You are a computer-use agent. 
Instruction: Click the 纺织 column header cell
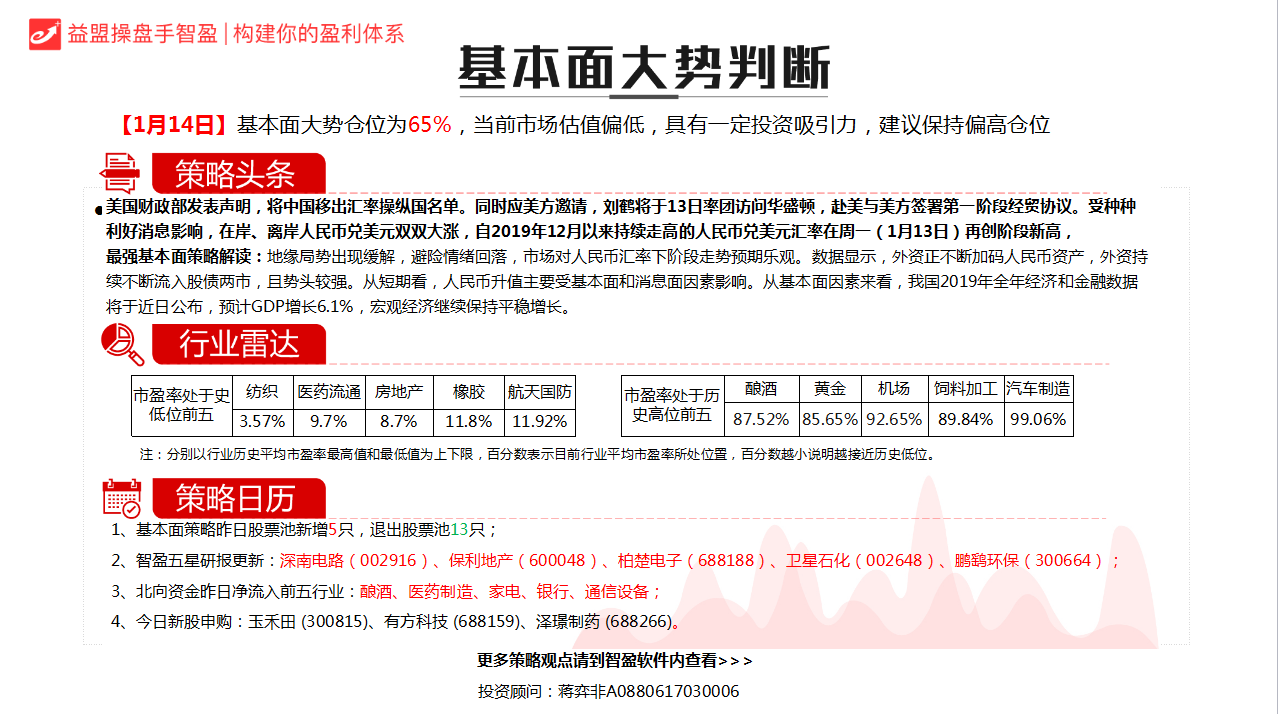[x=262, y=391]
